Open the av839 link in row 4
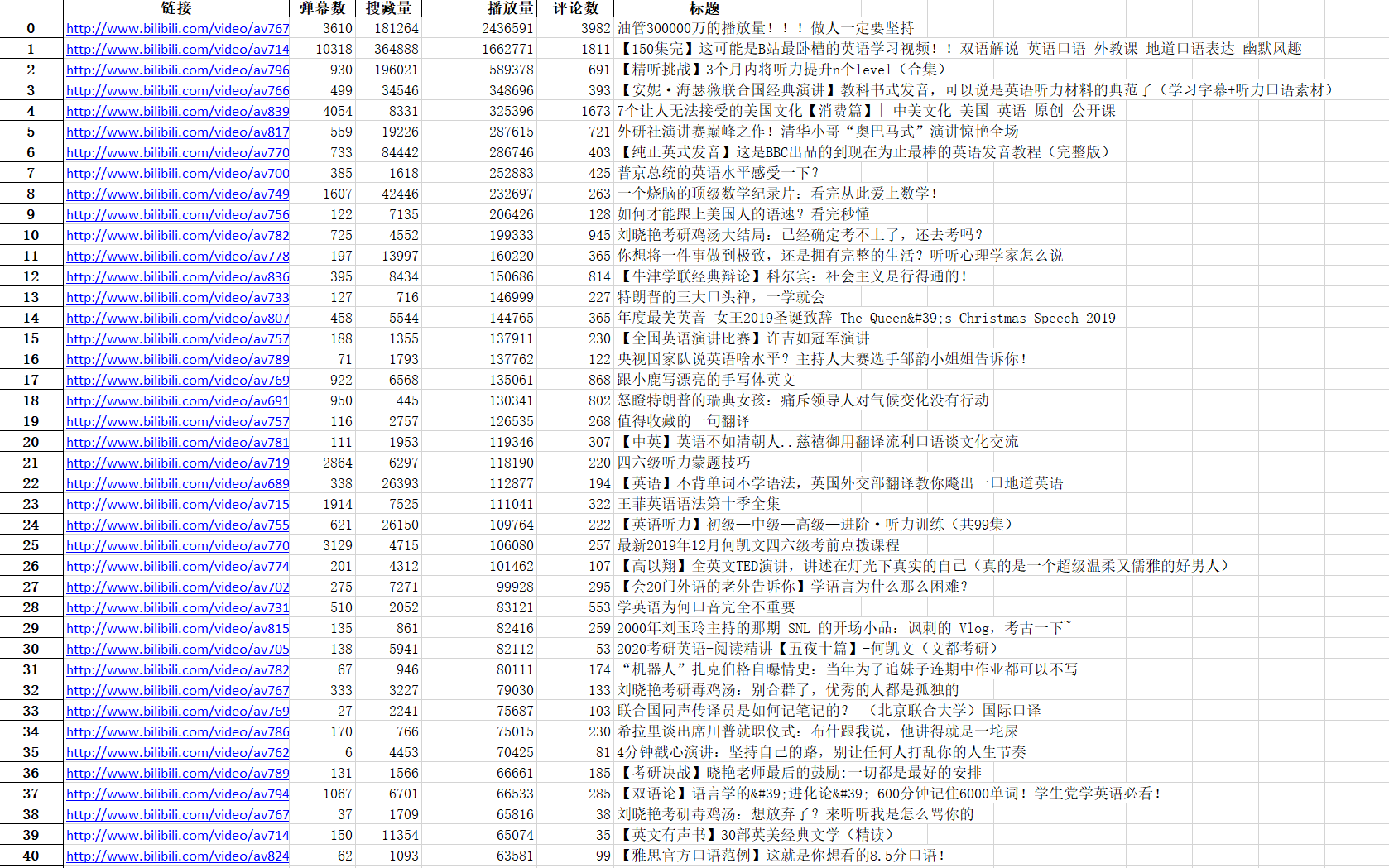 click(178, 111)
